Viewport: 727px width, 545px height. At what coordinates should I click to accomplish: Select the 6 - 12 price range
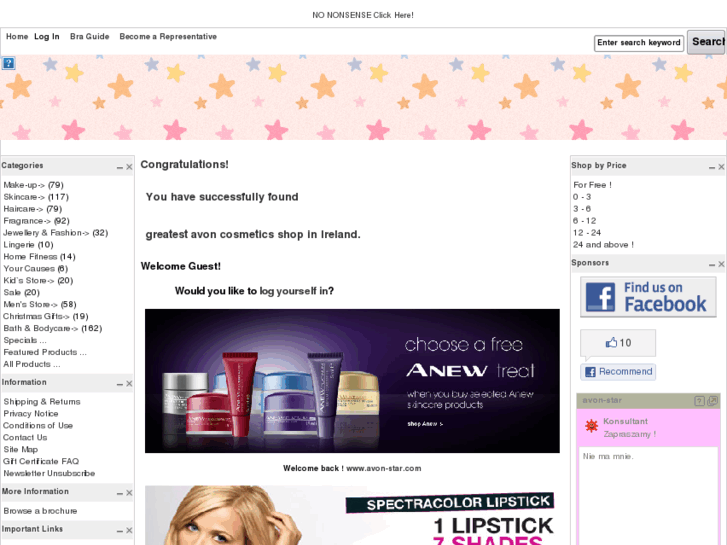point(585,221)
